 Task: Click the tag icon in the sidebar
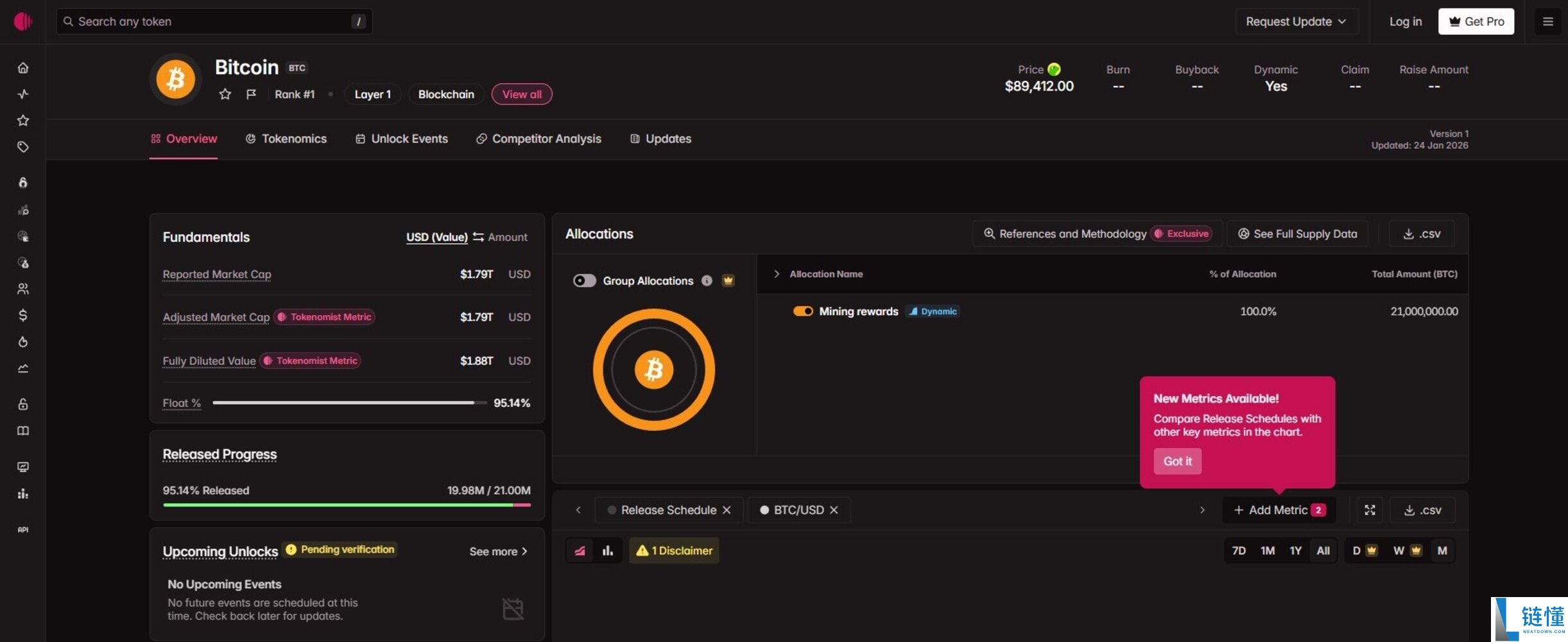(23, 147)
